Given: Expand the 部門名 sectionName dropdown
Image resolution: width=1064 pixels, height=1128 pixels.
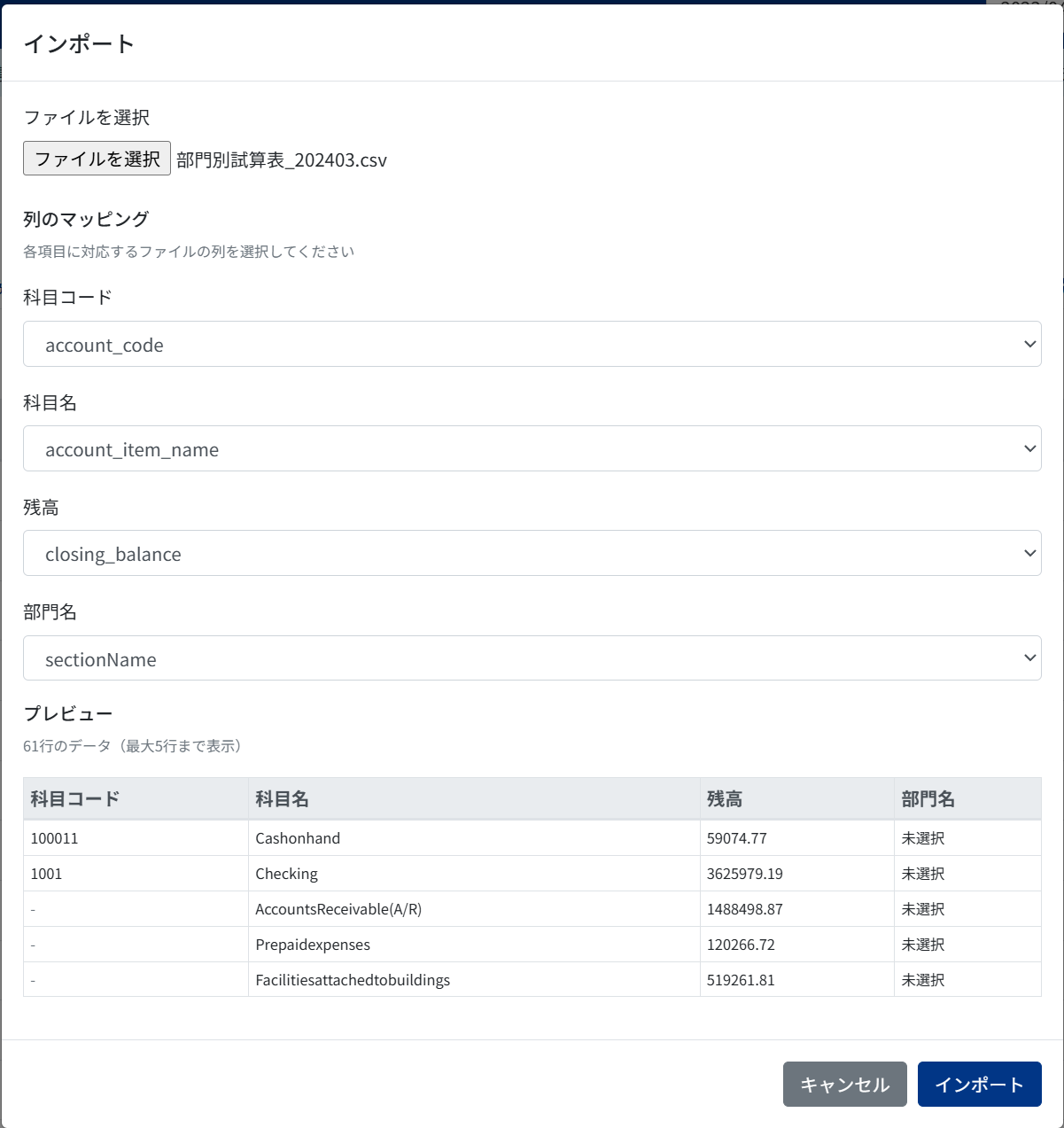Looking at the screenshot, I should point(532,658).
